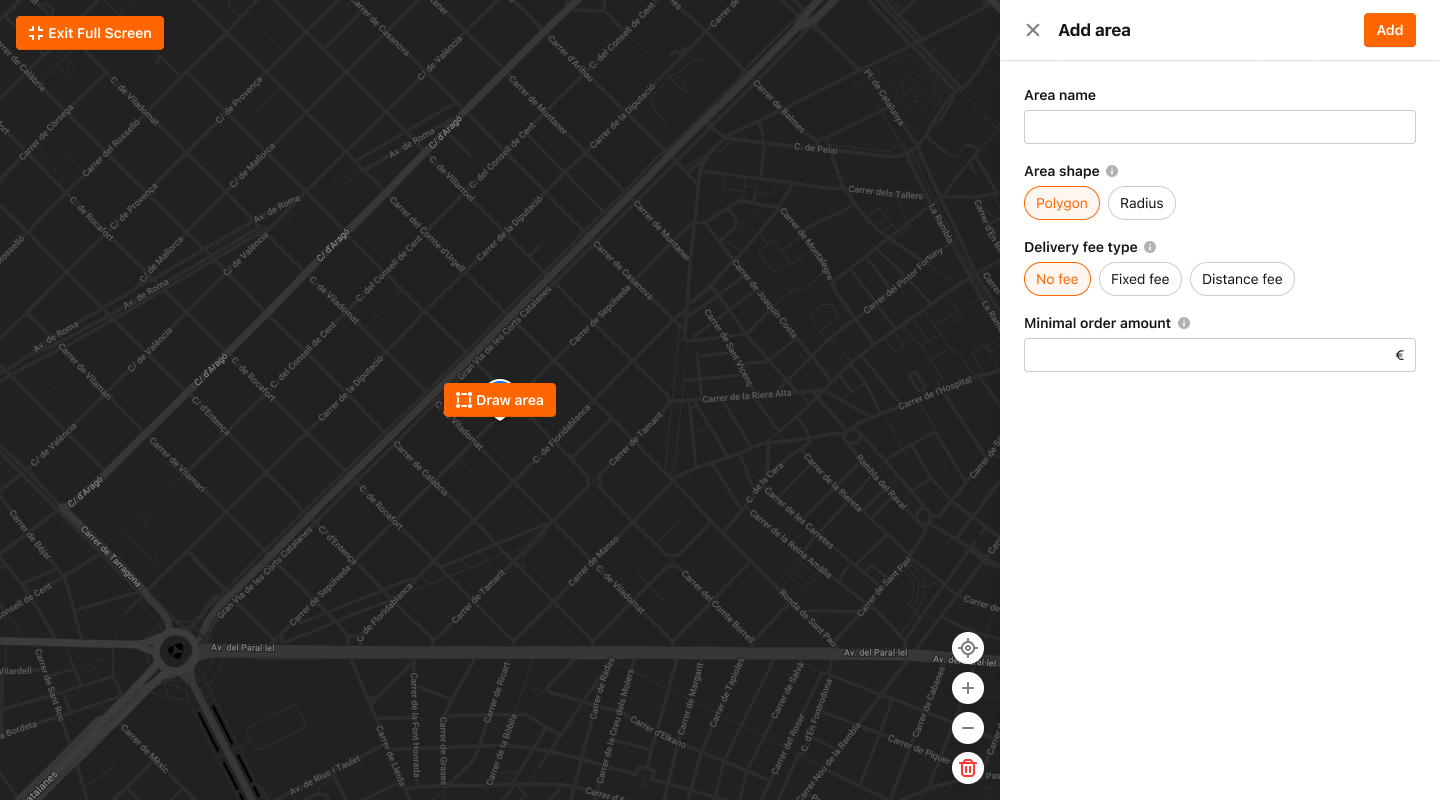Choose the No fee delivery option
Screen dimensions: 1440x800
point(1057,279)
